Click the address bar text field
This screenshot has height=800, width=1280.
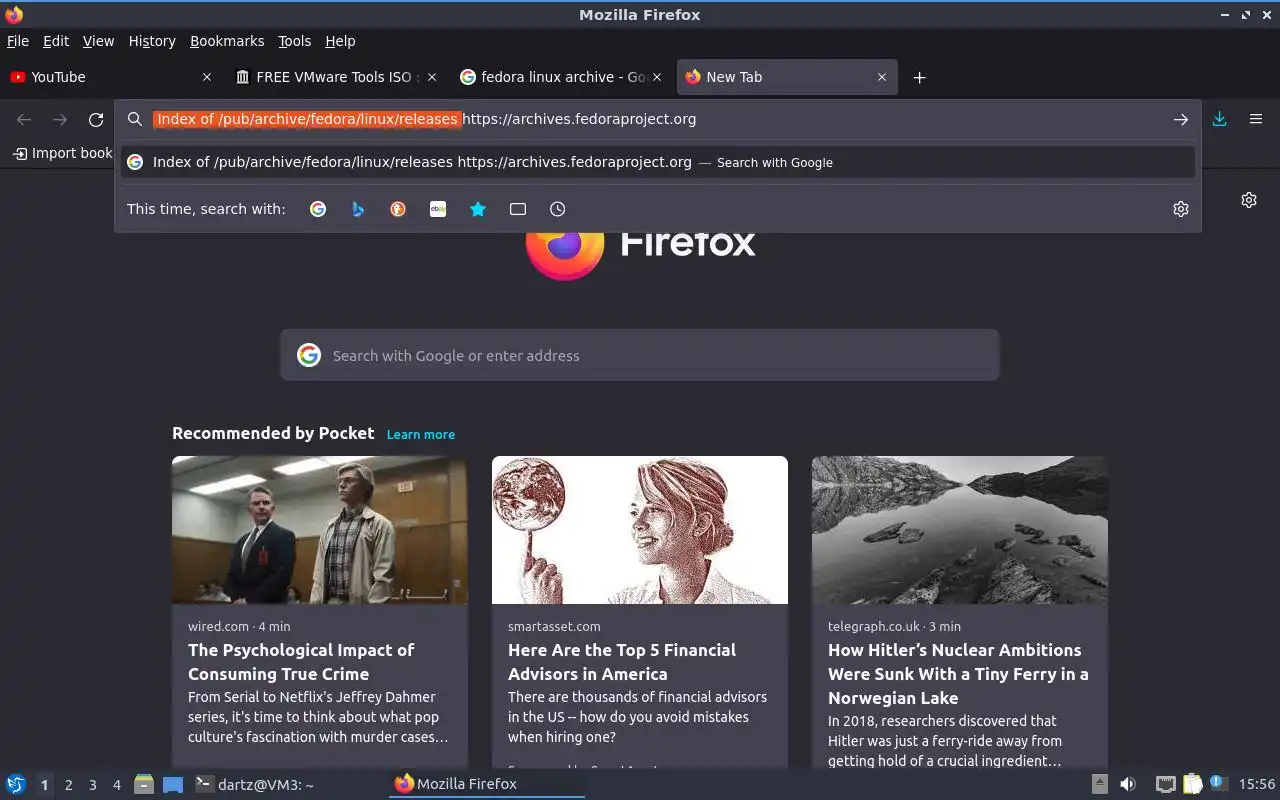click(660, 119)
